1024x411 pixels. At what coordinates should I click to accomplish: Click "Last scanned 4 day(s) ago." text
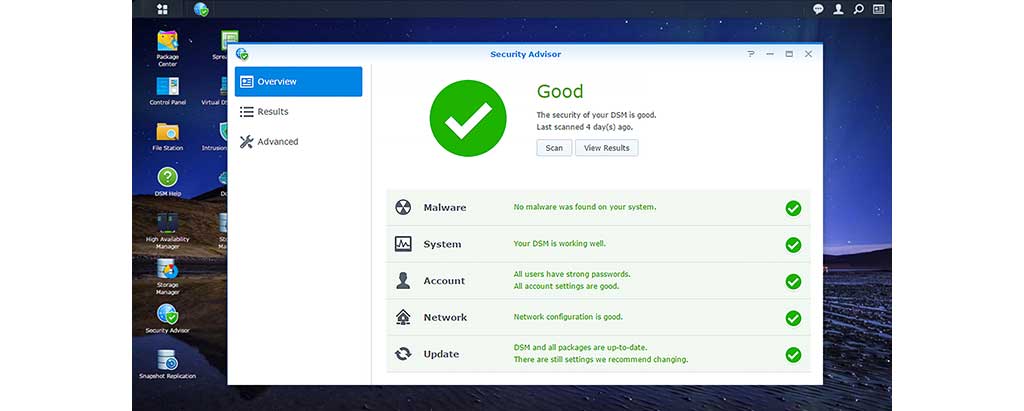(584, 127)
